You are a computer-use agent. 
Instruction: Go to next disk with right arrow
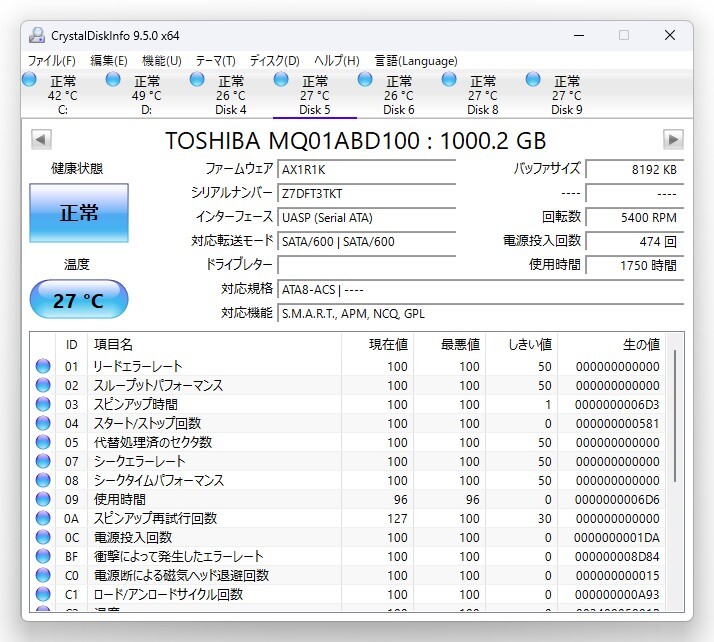pyautogui.click(x=673, y=140)
